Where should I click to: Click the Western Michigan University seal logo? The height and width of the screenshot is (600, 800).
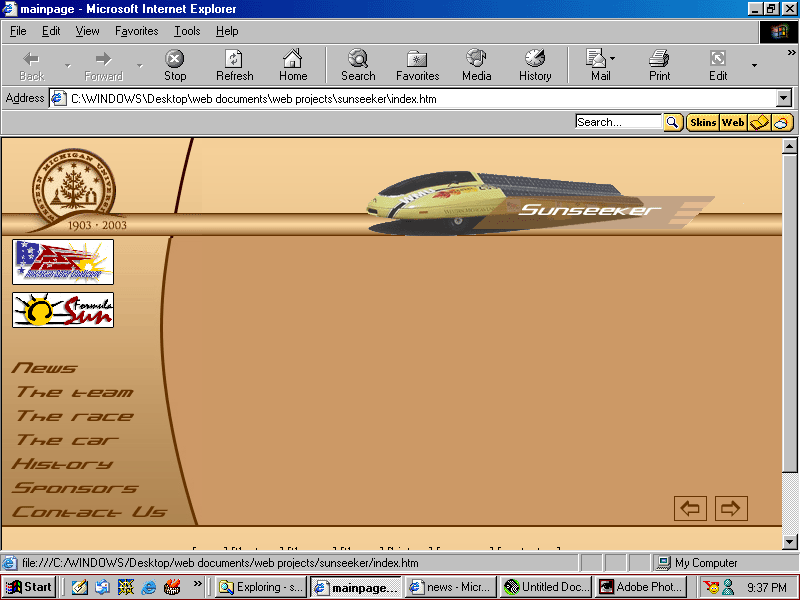pos(74,192)
